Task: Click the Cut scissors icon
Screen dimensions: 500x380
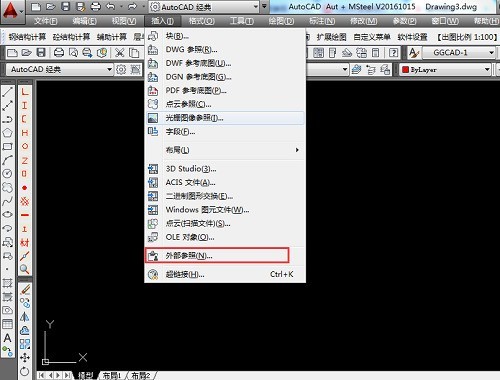Action: point(119,53)
